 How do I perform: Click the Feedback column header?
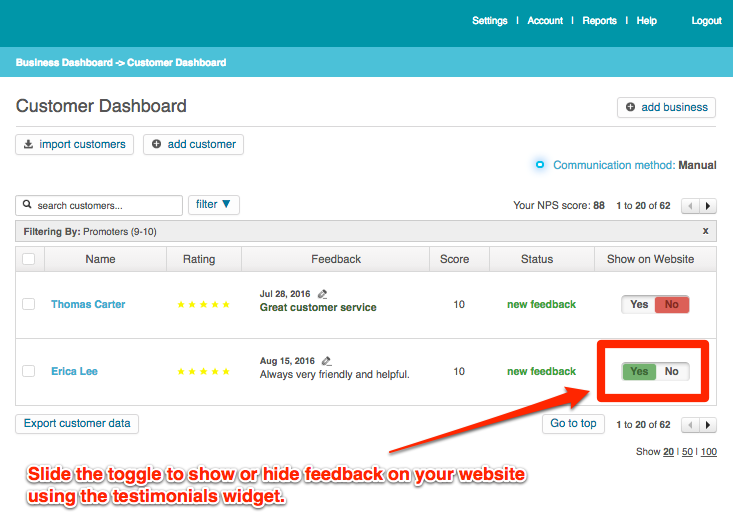(336, 259)
